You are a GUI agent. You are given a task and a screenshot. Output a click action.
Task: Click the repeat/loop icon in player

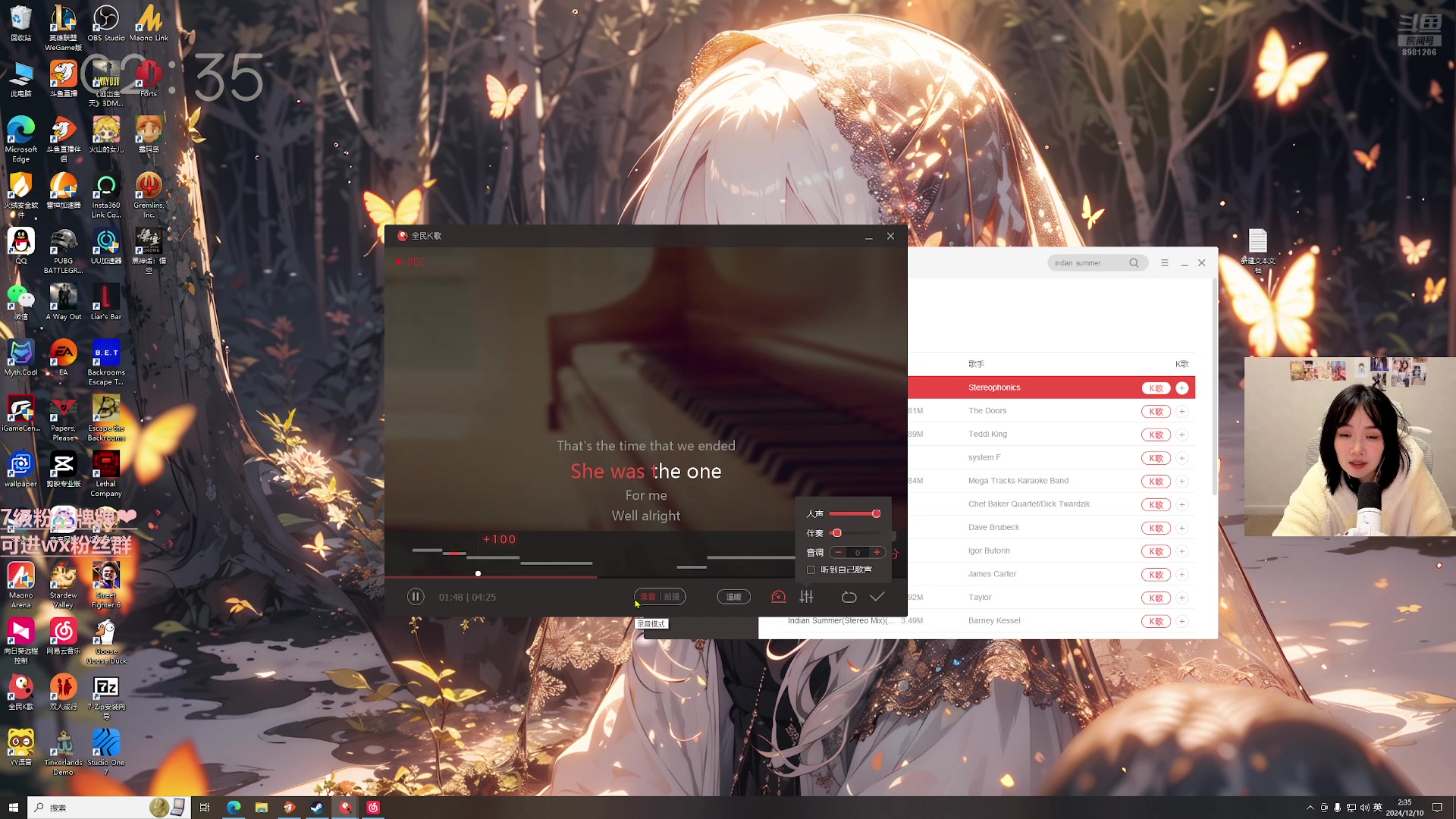click(x=849, y=597)
